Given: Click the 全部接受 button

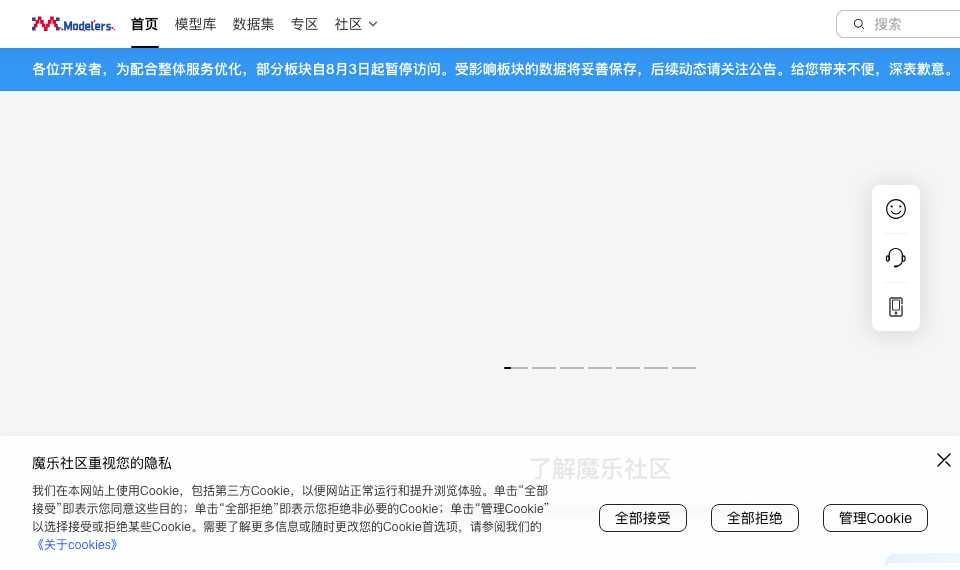Looking at the screenshot, I should pos(643,518).
